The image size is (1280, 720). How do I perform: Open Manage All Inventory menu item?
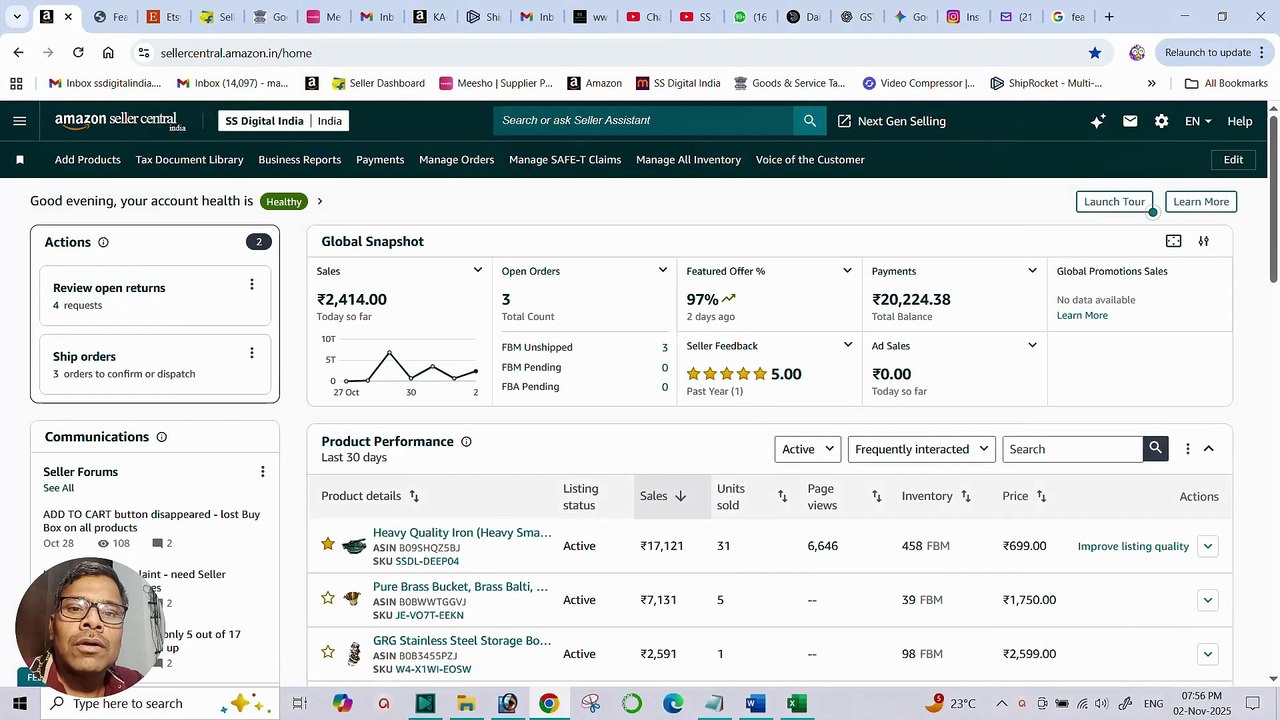pyautogui.click(x=688, y=160)
